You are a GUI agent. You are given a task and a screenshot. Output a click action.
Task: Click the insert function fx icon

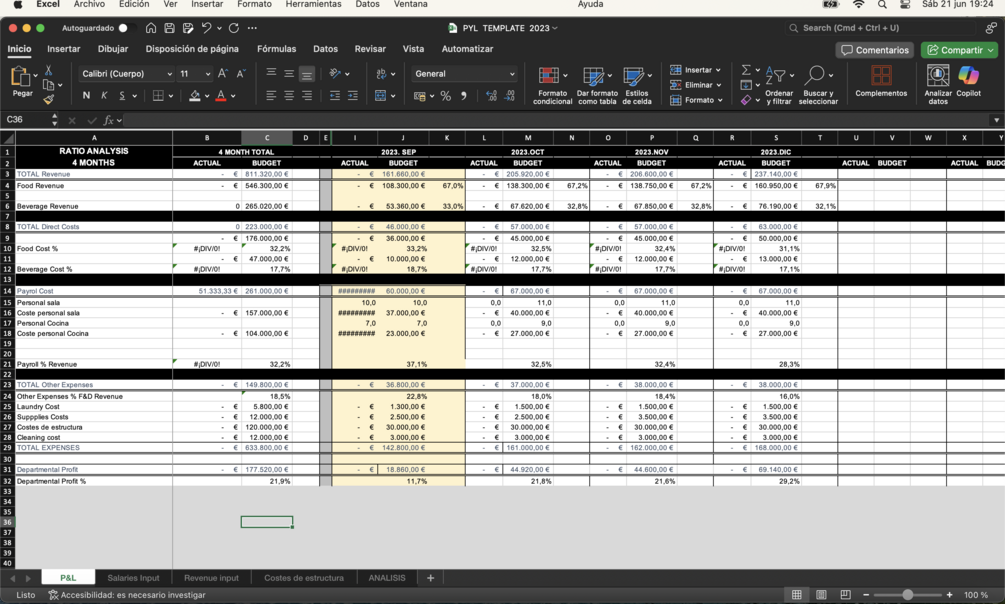[109, 120]
